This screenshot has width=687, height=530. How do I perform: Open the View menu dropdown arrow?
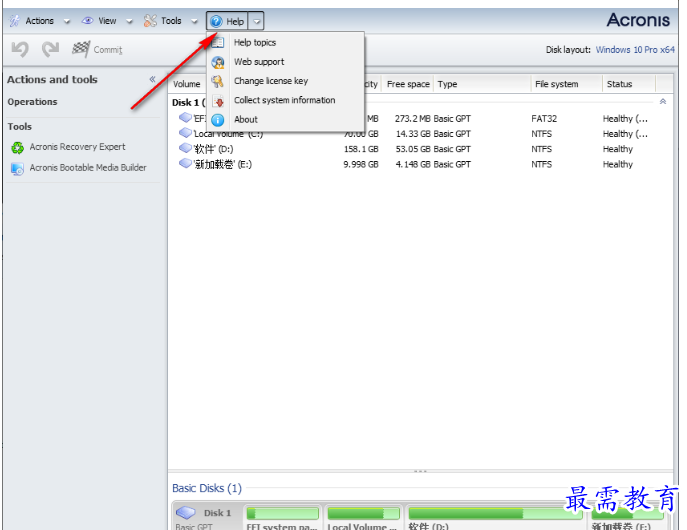click(x=129, y=21)
